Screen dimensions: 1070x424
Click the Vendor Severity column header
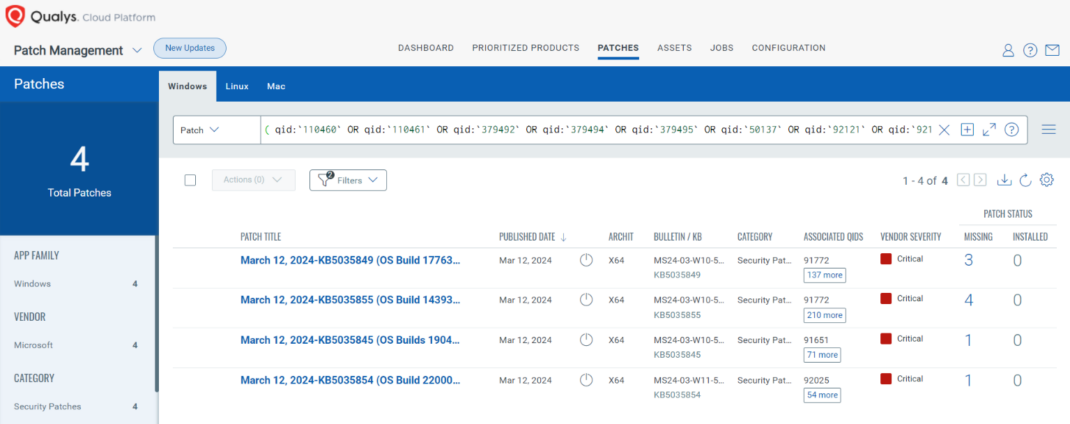point(911,237)
